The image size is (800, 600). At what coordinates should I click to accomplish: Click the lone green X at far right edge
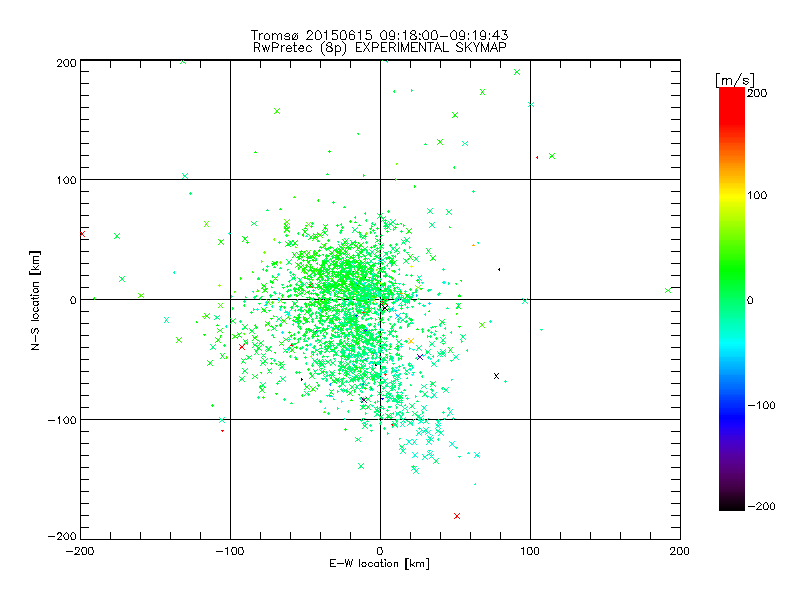(668, 290)
